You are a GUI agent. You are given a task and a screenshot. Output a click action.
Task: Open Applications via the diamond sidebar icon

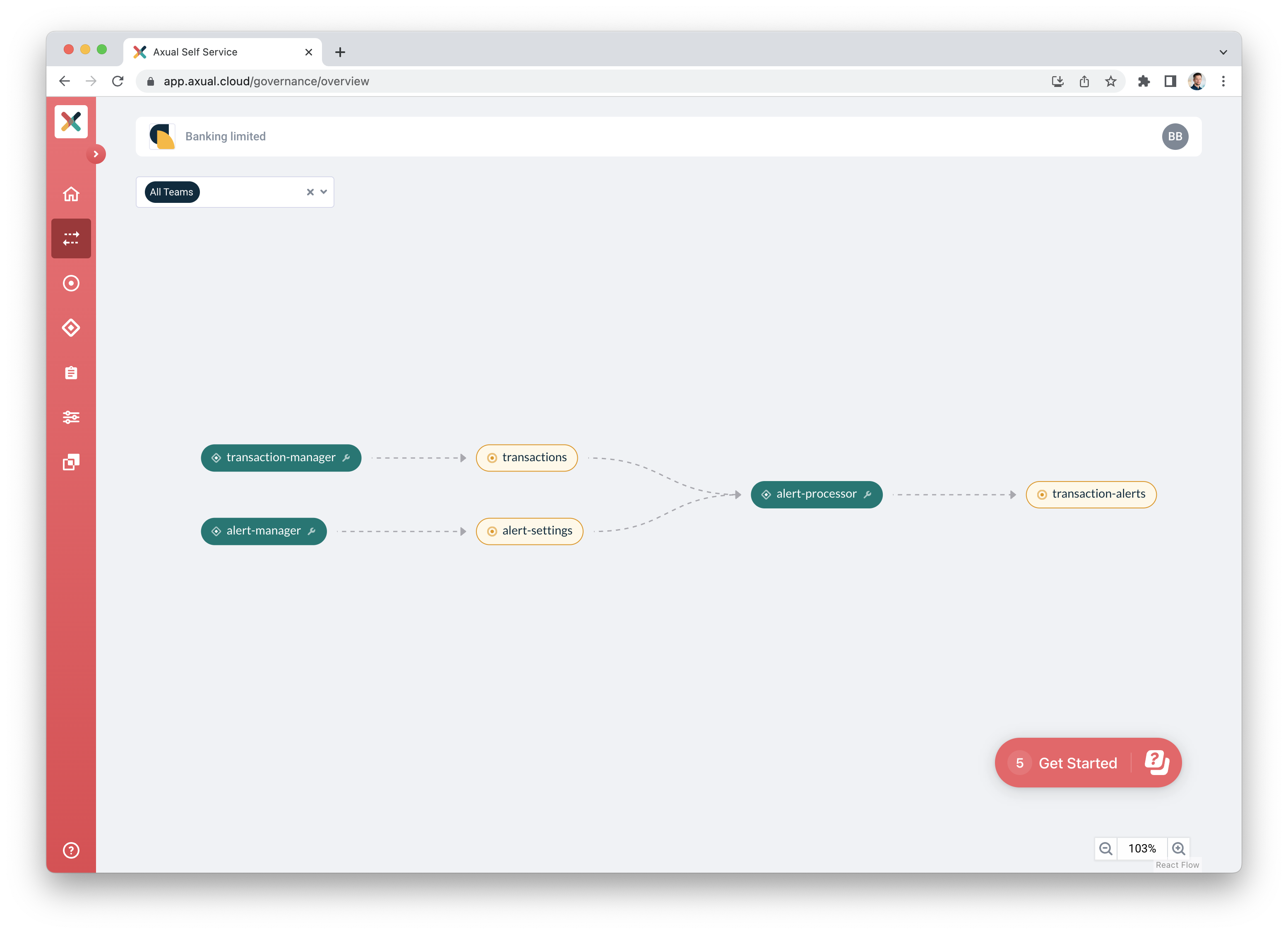pos(71,328)
